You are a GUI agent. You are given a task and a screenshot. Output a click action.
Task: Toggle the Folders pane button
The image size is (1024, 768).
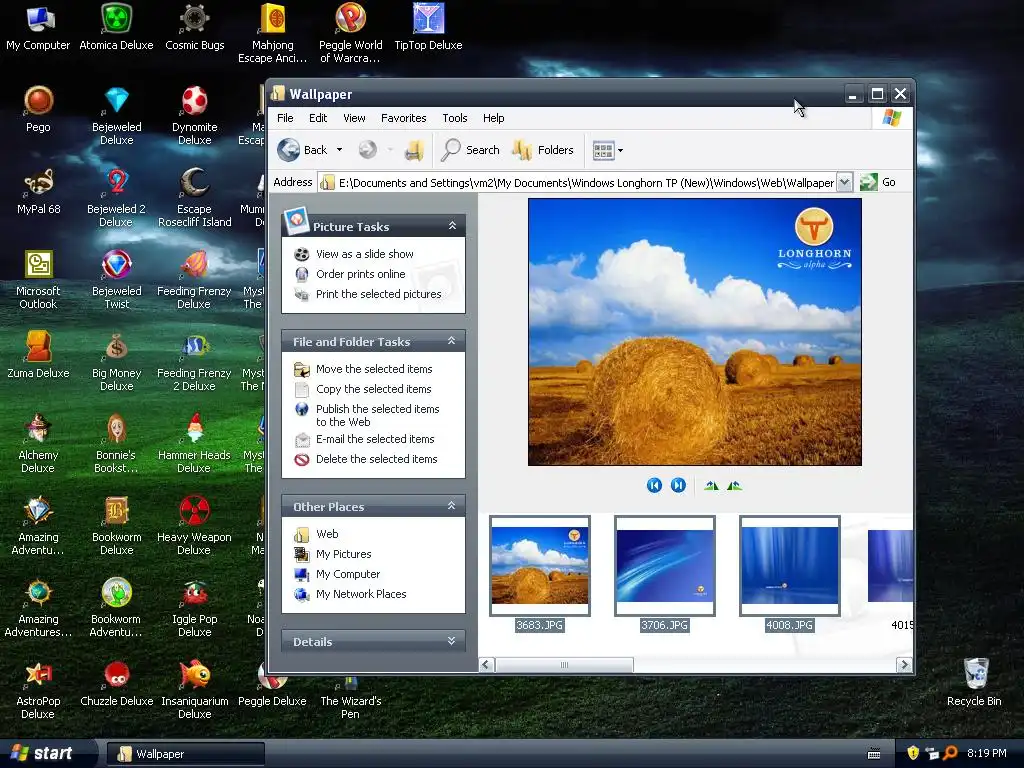pos(543,150)
